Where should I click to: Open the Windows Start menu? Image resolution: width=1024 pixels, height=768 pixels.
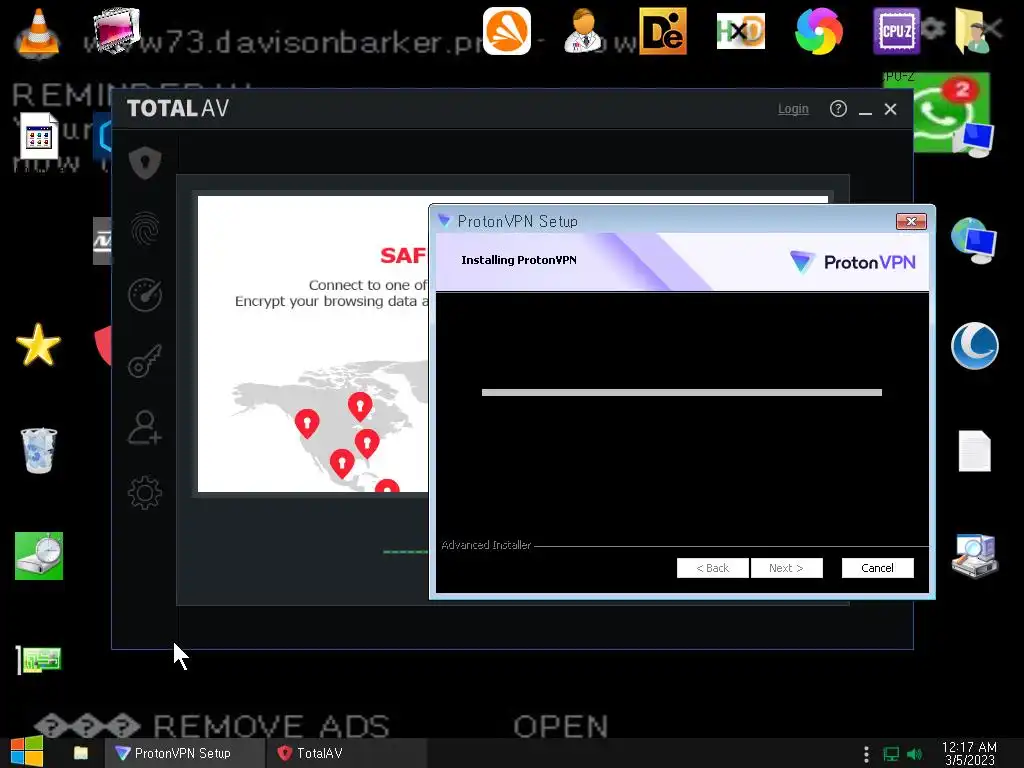click(x=27, y=752)
